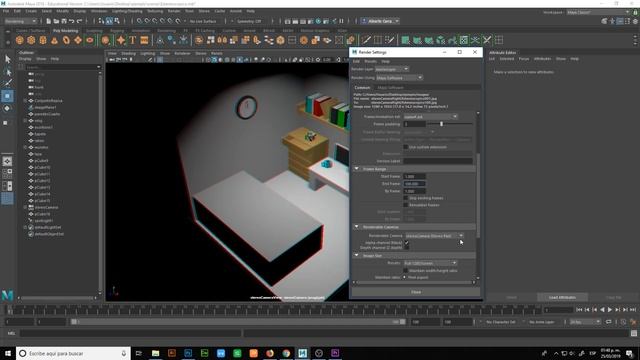Screen dimensions: 640x360
Task: Enable Skip existing frames
Action: 406,198
